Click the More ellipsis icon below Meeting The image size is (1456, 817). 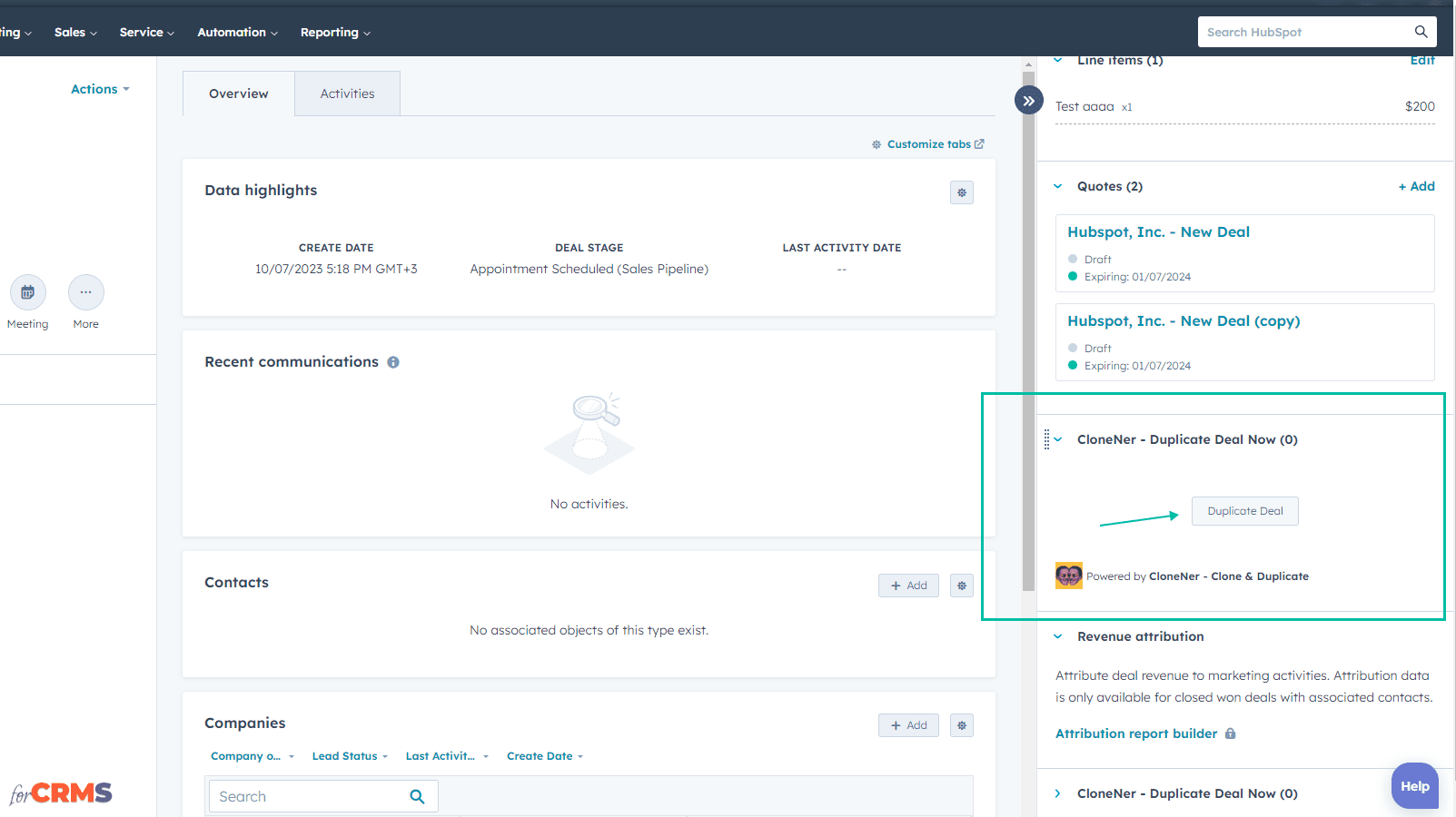85,292
